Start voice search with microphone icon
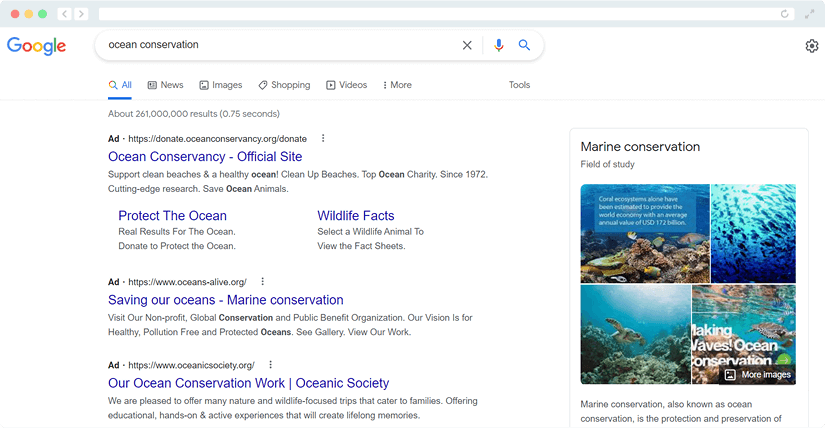Viewport: 825px width, 428px height. point(498,45)
